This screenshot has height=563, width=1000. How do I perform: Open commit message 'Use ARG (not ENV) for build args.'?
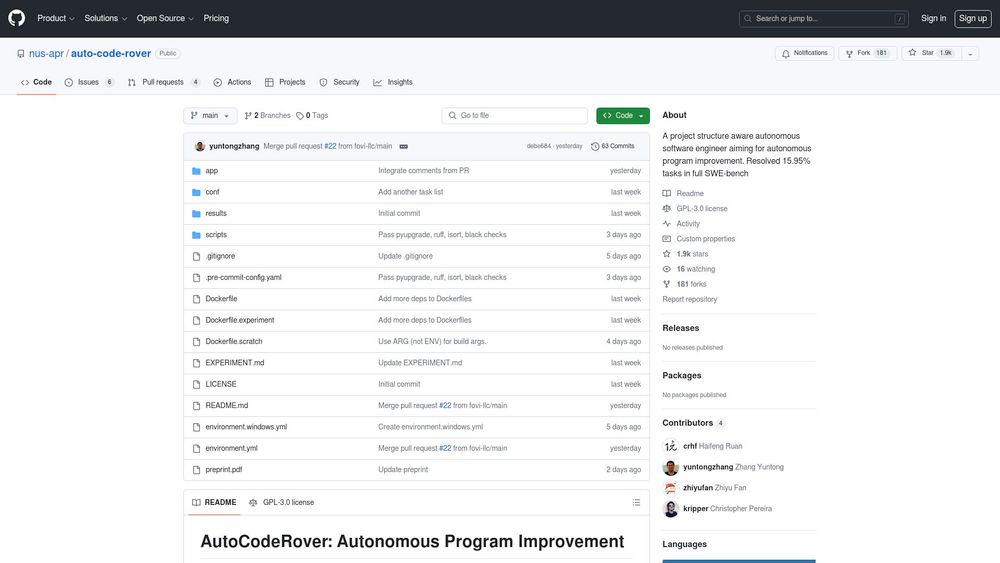coord(432,342)
